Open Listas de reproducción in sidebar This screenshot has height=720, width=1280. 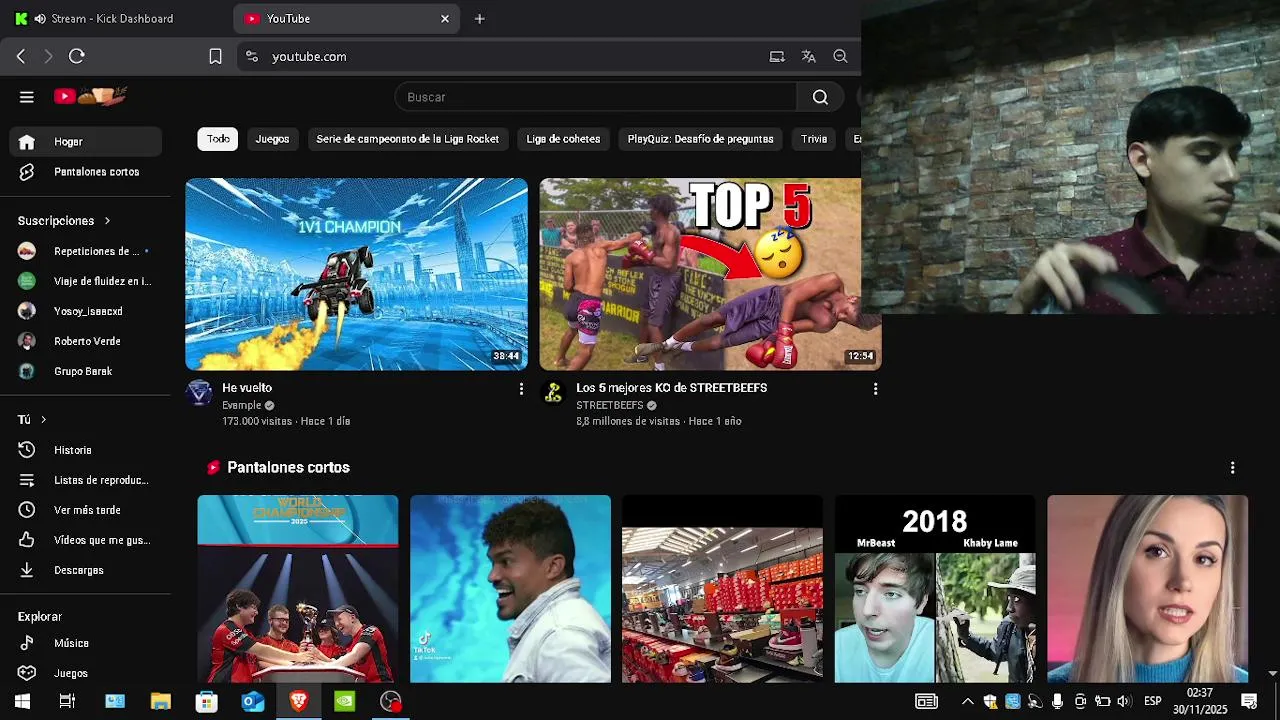click(x=86, y=480)
